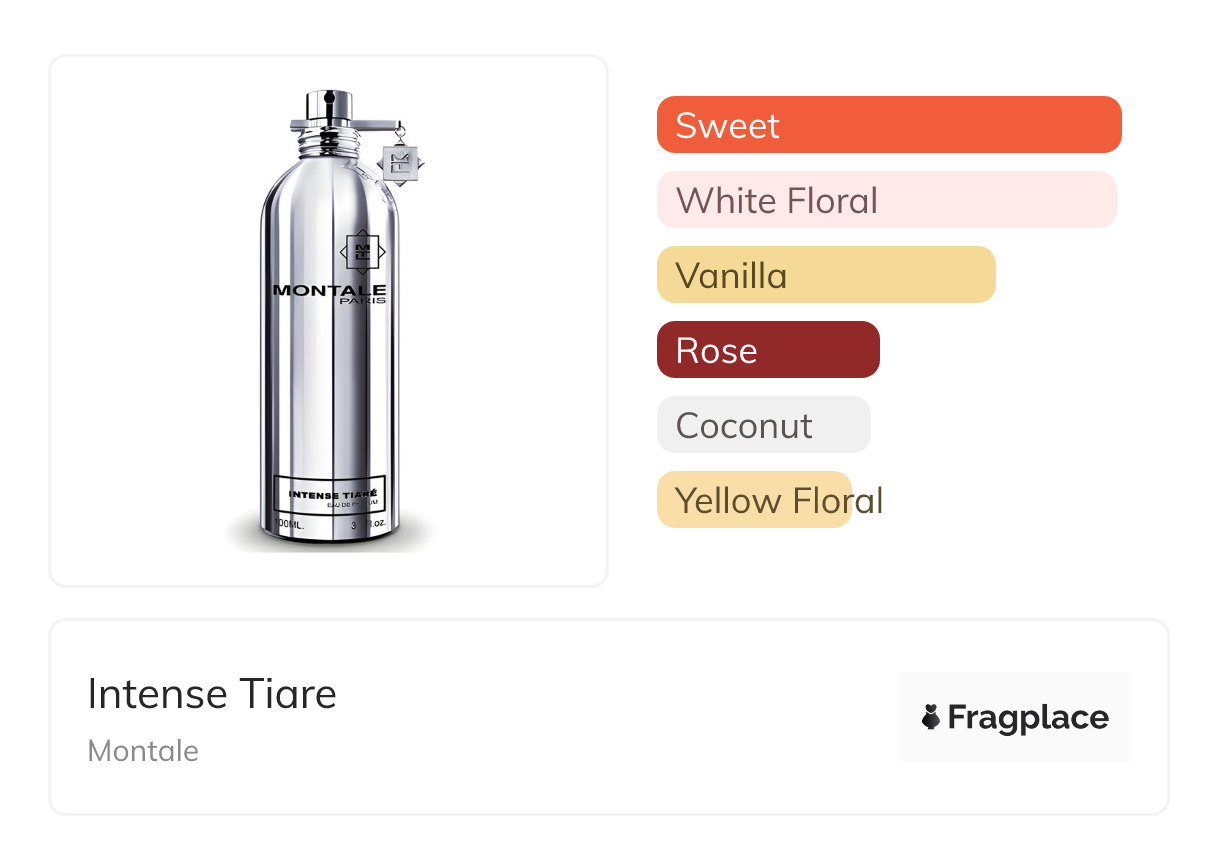The height and width of the screenshot is (864, 1218).
Task: Click the Fragplace perfume bottle logo icon
Action: pos(931,717)
